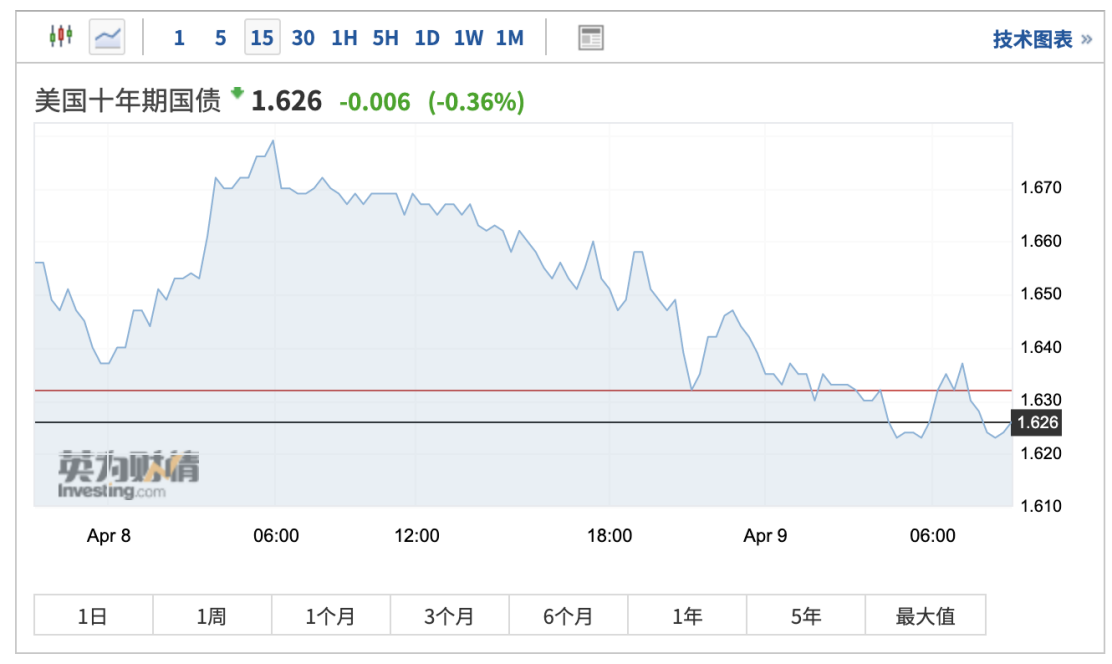Select the 1M interval
This screenshot has height=664, width=1112.
pyautogui.click(x=509, y=38)
